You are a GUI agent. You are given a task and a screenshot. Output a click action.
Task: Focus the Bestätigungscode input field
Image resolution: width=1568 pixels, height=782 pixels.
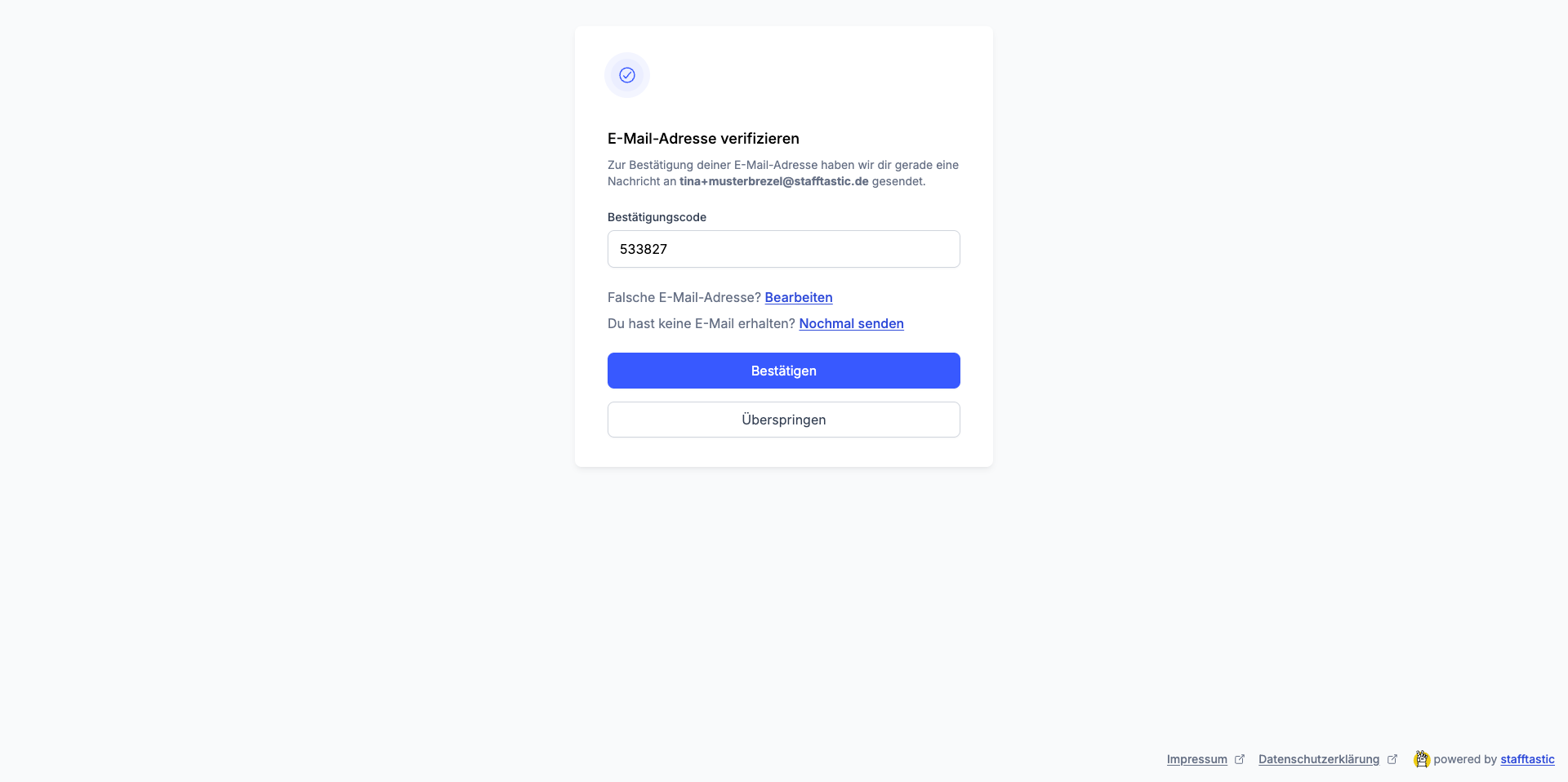pyautogui.click(x=783, y=249)
